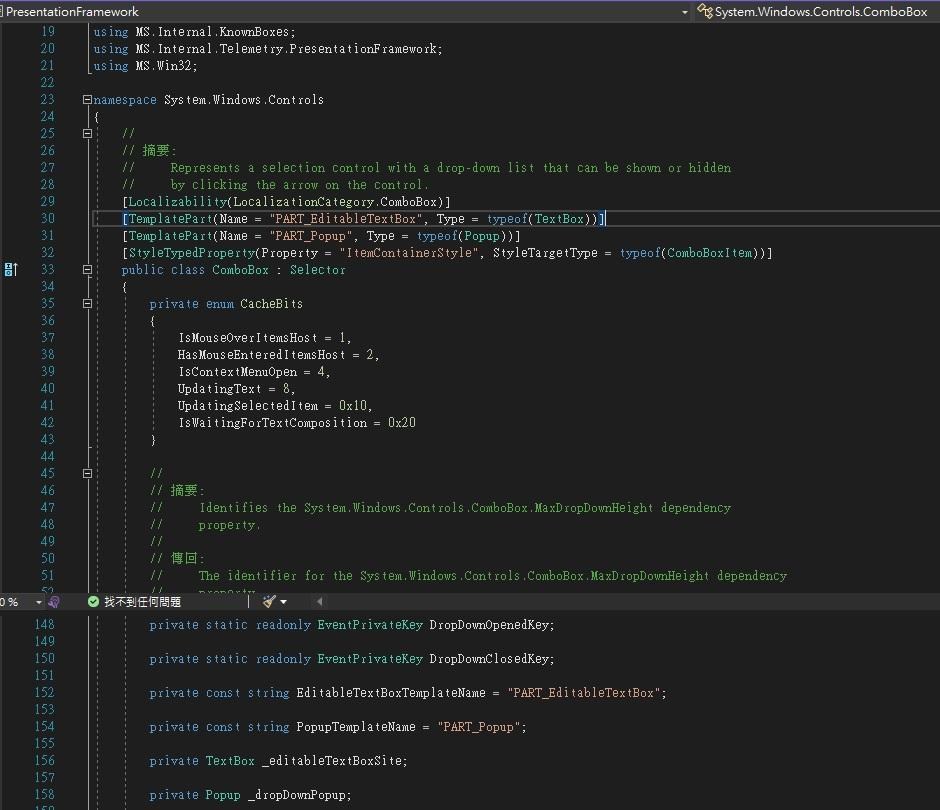This screenshot has height=810, width=940.
Task: Collapse the CacheBits enum region
Action: click(87, 304)
